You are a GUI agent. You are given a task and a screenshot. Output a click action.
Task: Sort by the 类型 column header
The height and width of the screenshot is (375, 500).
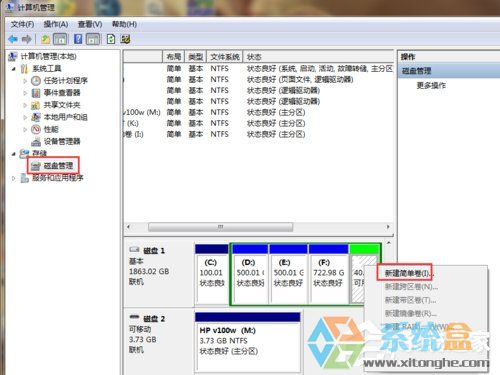(196, 57)
